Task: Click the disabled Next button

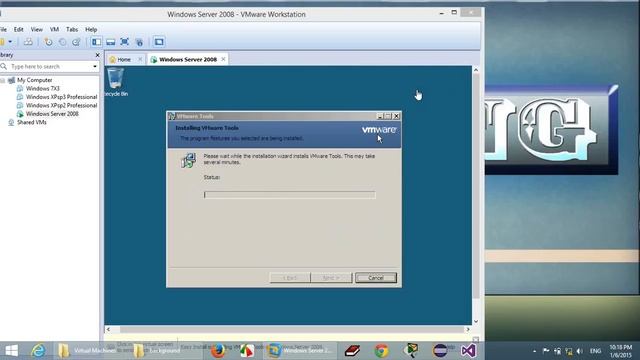Action: [x=331, y=278]
